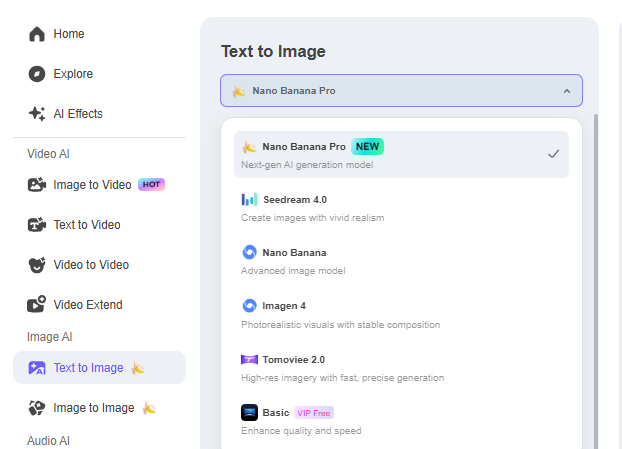This screenshot has height=449, width=622.
Task: Click the Text to Video icon
Action: (37, 225)
